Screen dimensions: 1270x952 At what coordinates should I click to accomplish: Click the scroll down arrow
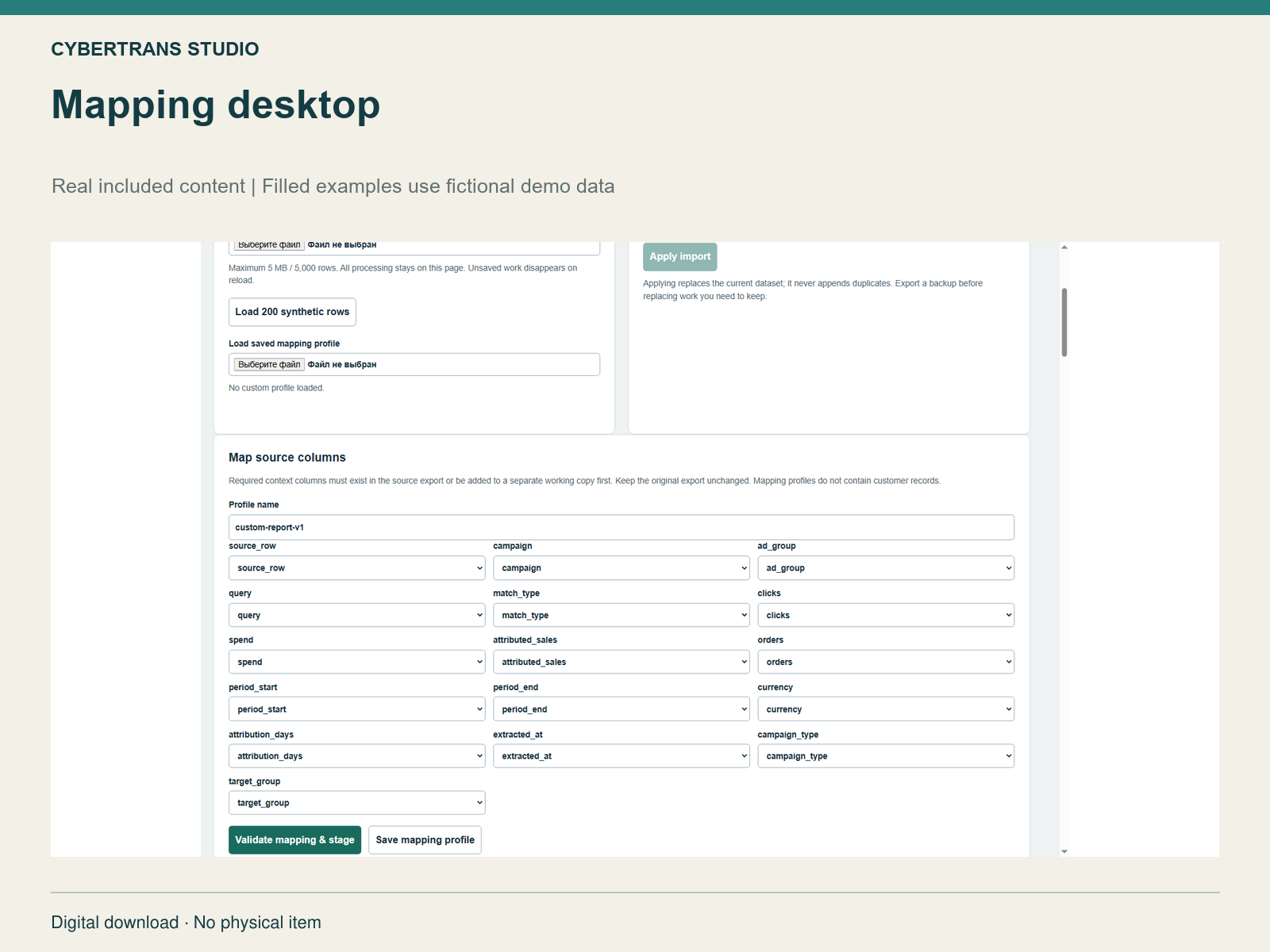coord(1064,851)
